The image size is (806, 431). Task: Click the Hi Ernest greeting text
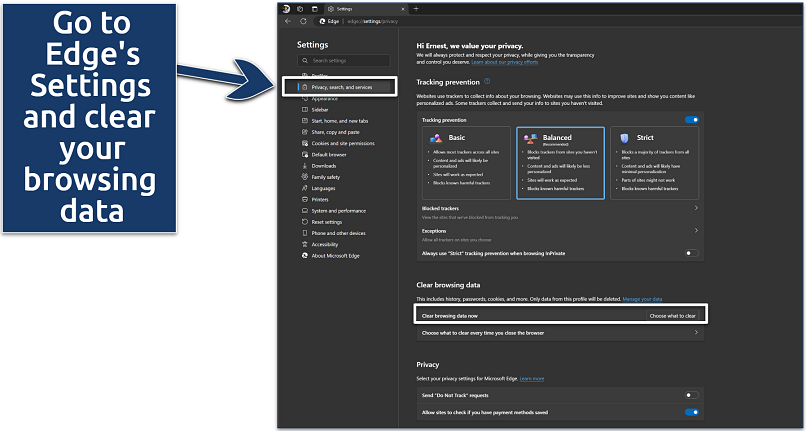469,46
